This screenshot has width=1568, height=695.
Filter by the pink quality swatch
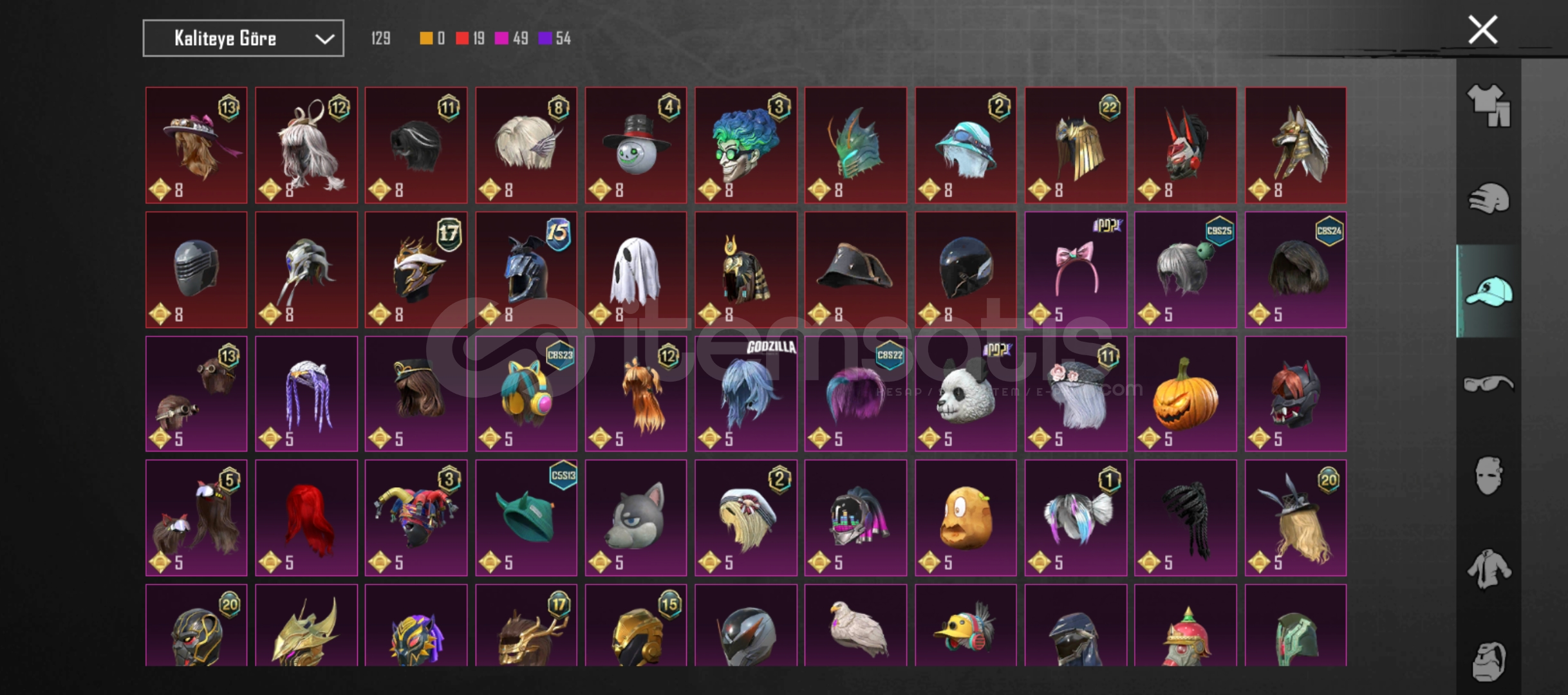501,39
